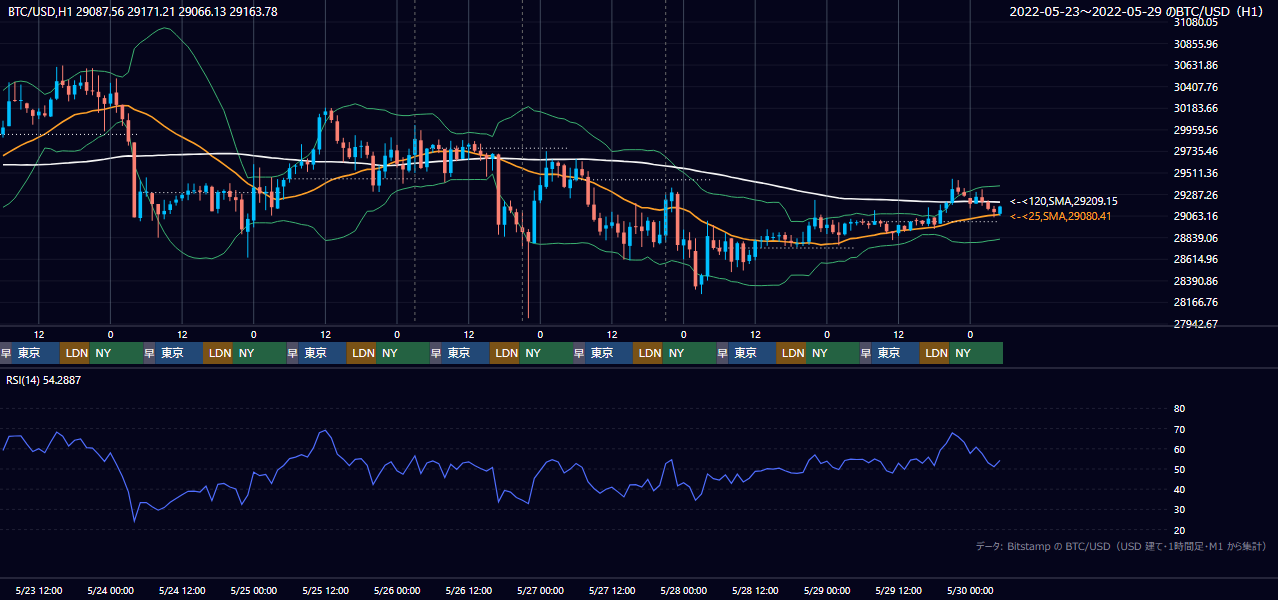Click the 29511.36 price axis label
The height and width of the screenshot is (600, 1278).
[1195, 173]
